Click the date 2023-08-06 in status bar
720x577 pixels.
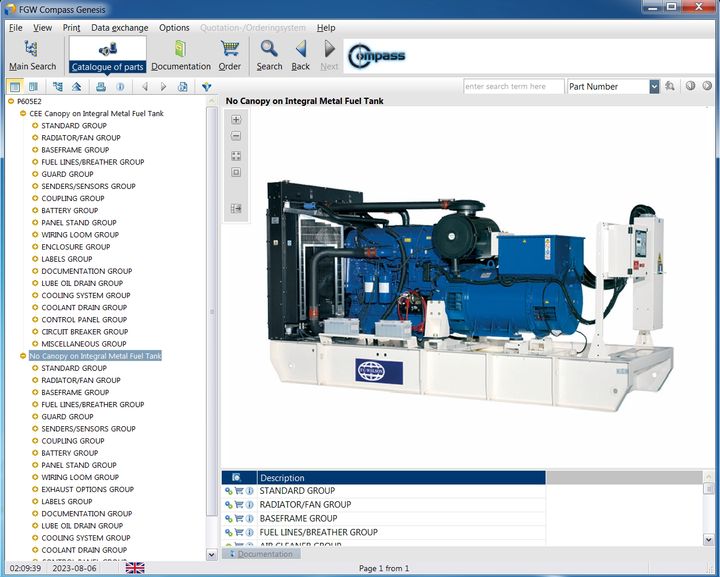click(74, 568)
